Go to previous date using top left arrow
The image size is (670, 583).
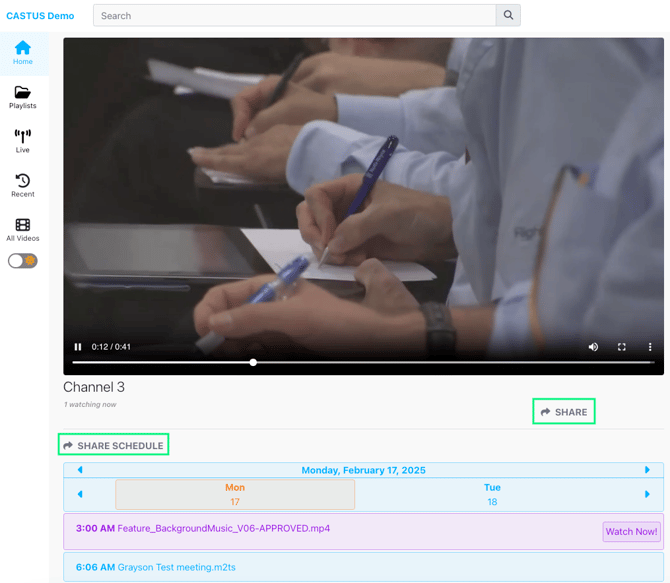click(x=80, y=470)
